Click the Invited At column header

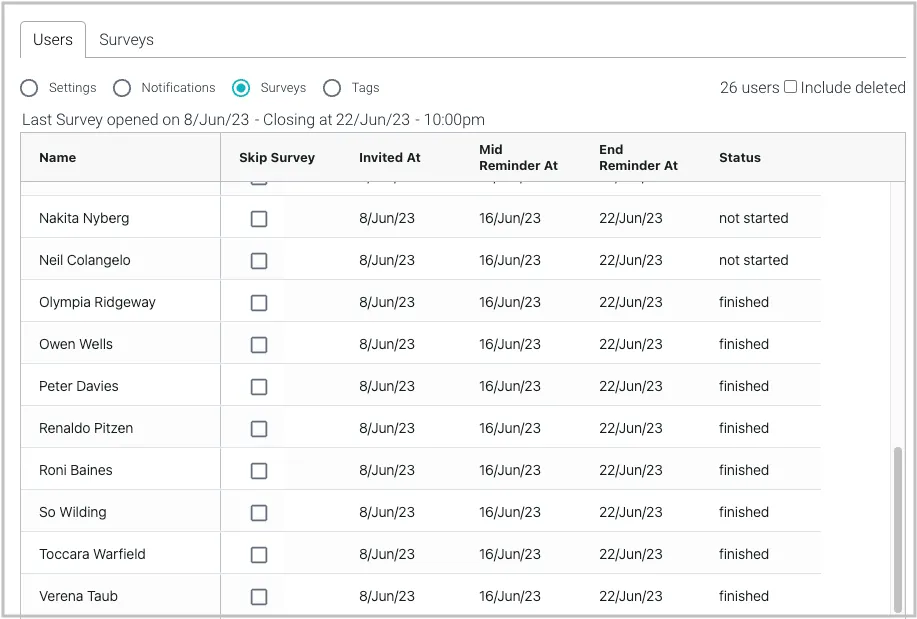point(389,157)
